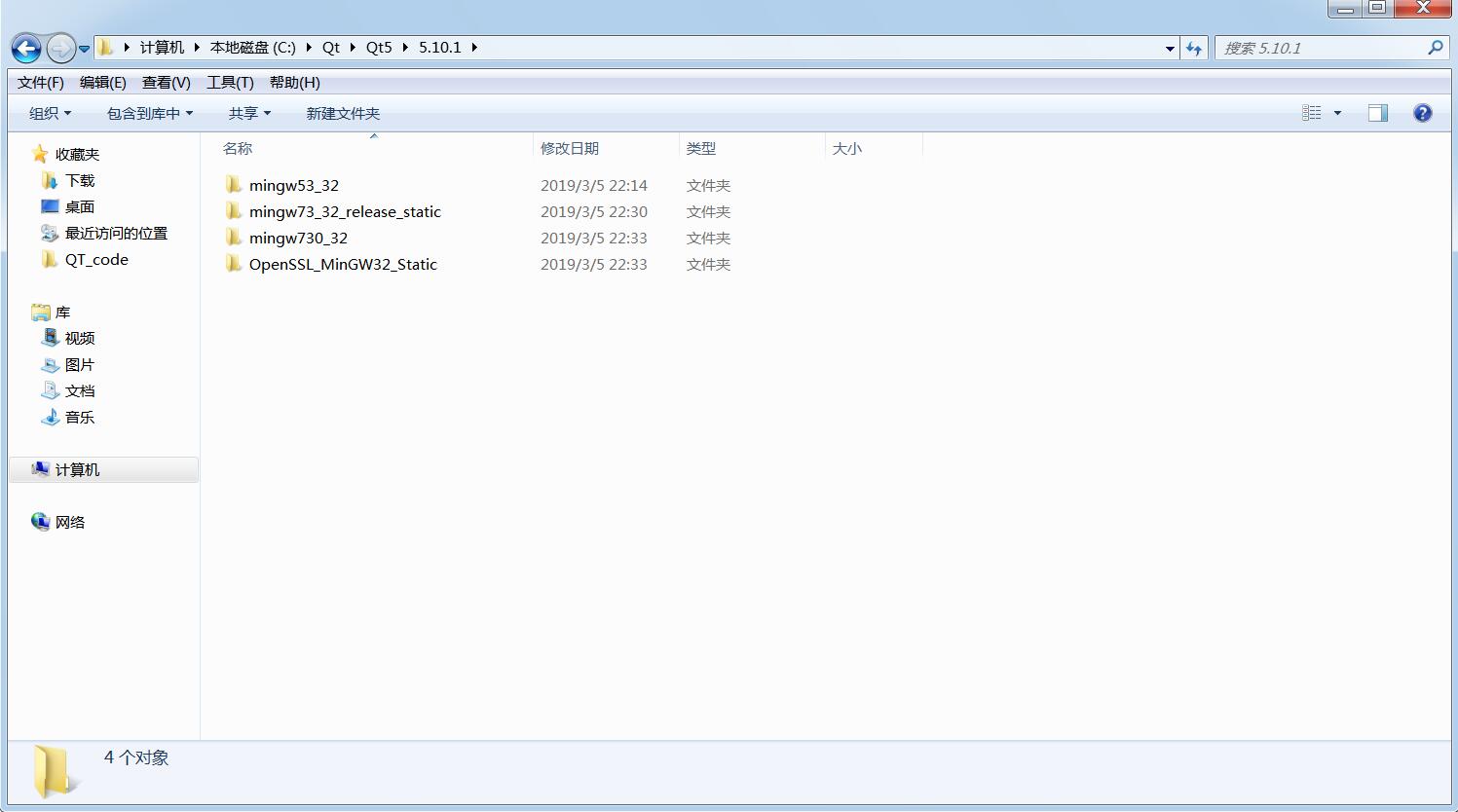The height and width of the screenshot is (812, 1458).
Task: Click the mingw730_32 folder name
Action: point(298,238)
